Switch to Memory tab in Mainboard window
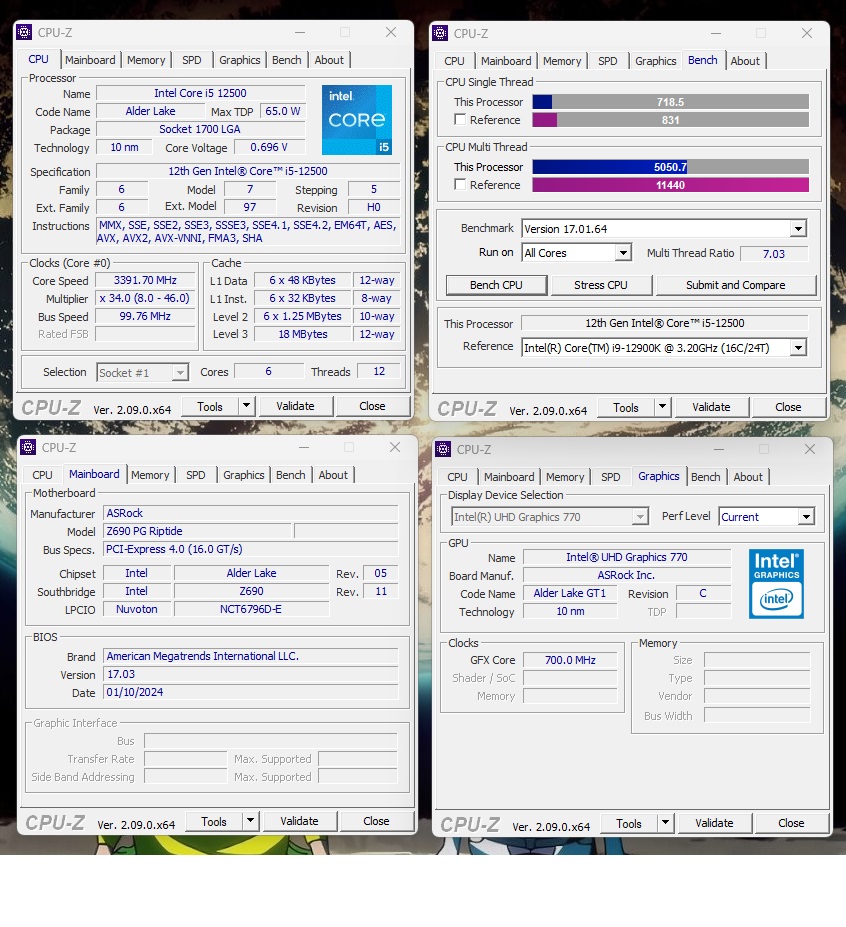Image resolution: width=846 pixels, height=927 pixels. (150, 475)
